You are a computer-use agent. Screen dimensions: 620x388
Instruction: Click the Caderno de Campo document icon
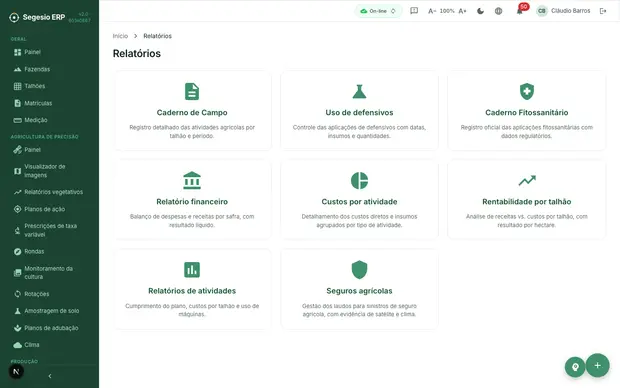tap(192, 92)
